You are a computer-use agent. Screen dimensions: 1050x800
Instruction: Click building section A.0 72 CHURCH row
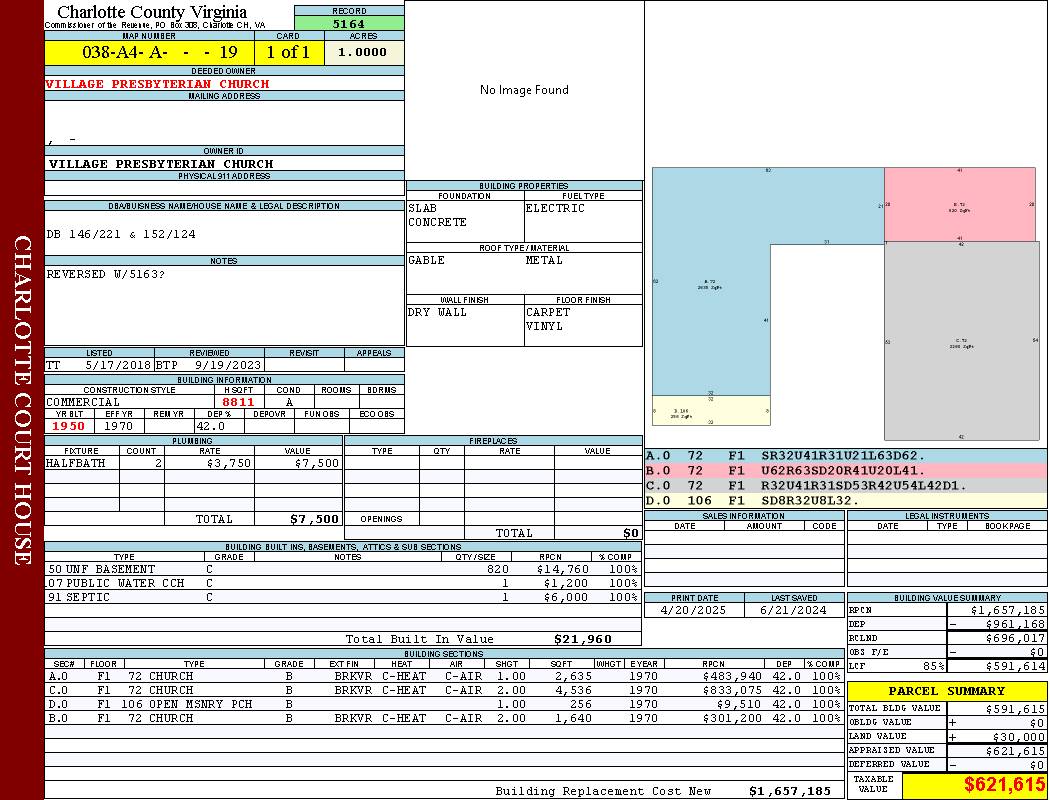pos(444,676)
